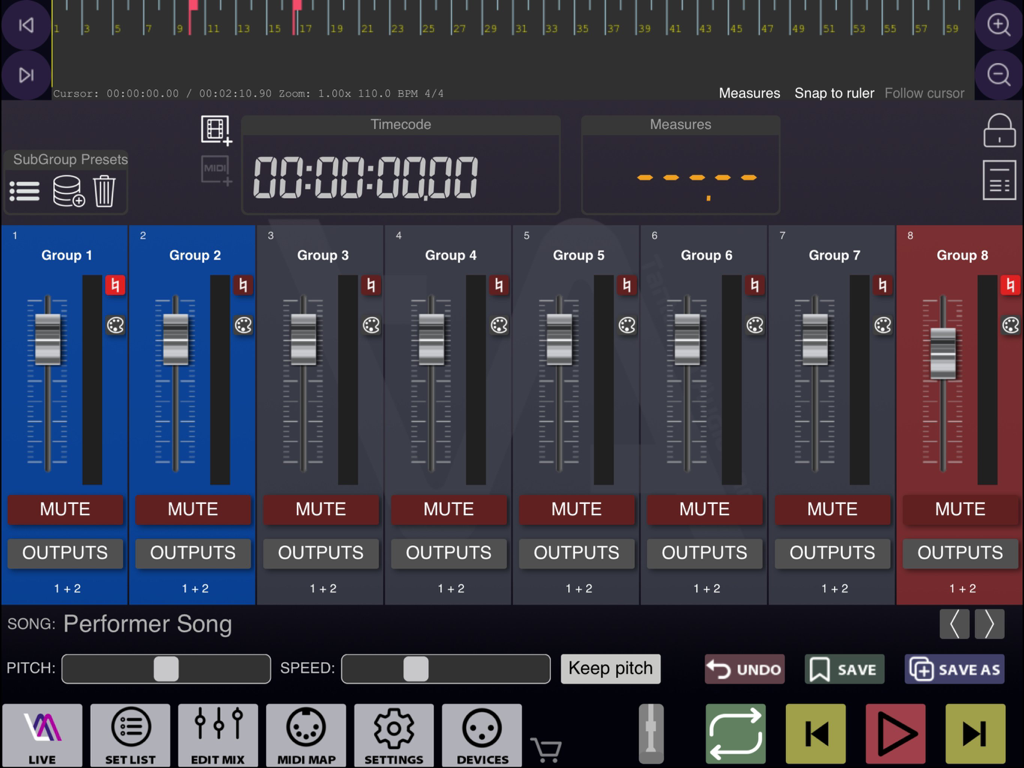Switch to the SET LIST view
Image resolution: width=1024 pixels, height=768 pixels.
(130, 735)
